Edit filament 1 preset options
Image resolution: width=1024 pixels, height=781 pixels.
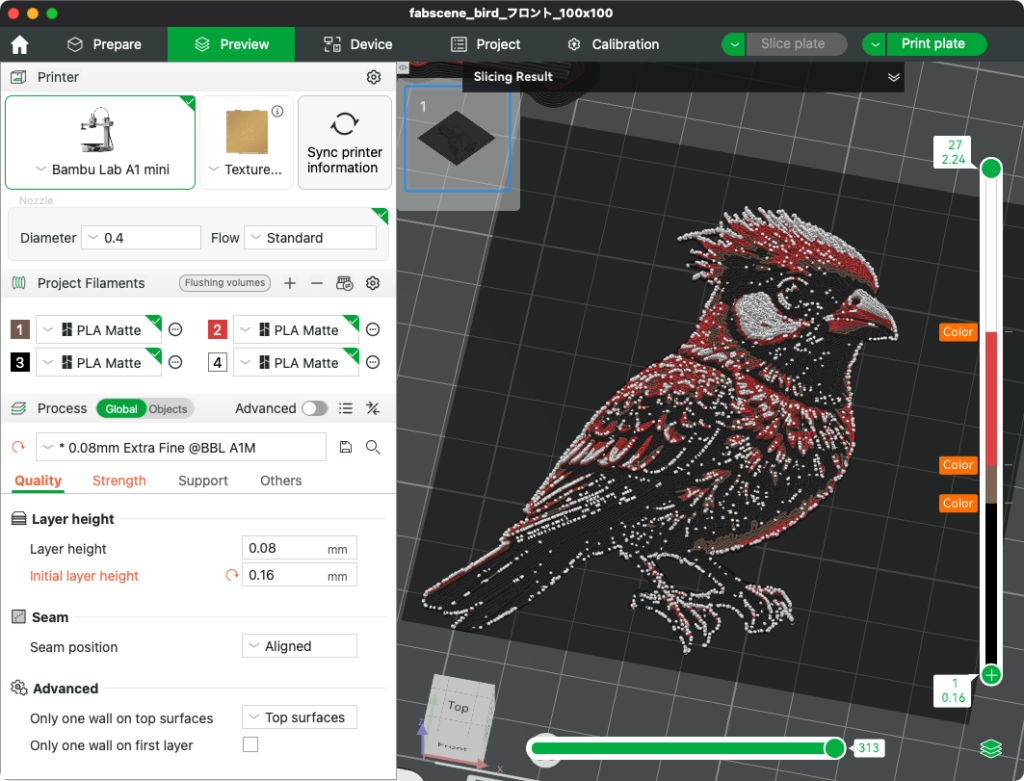click(176, 330)
